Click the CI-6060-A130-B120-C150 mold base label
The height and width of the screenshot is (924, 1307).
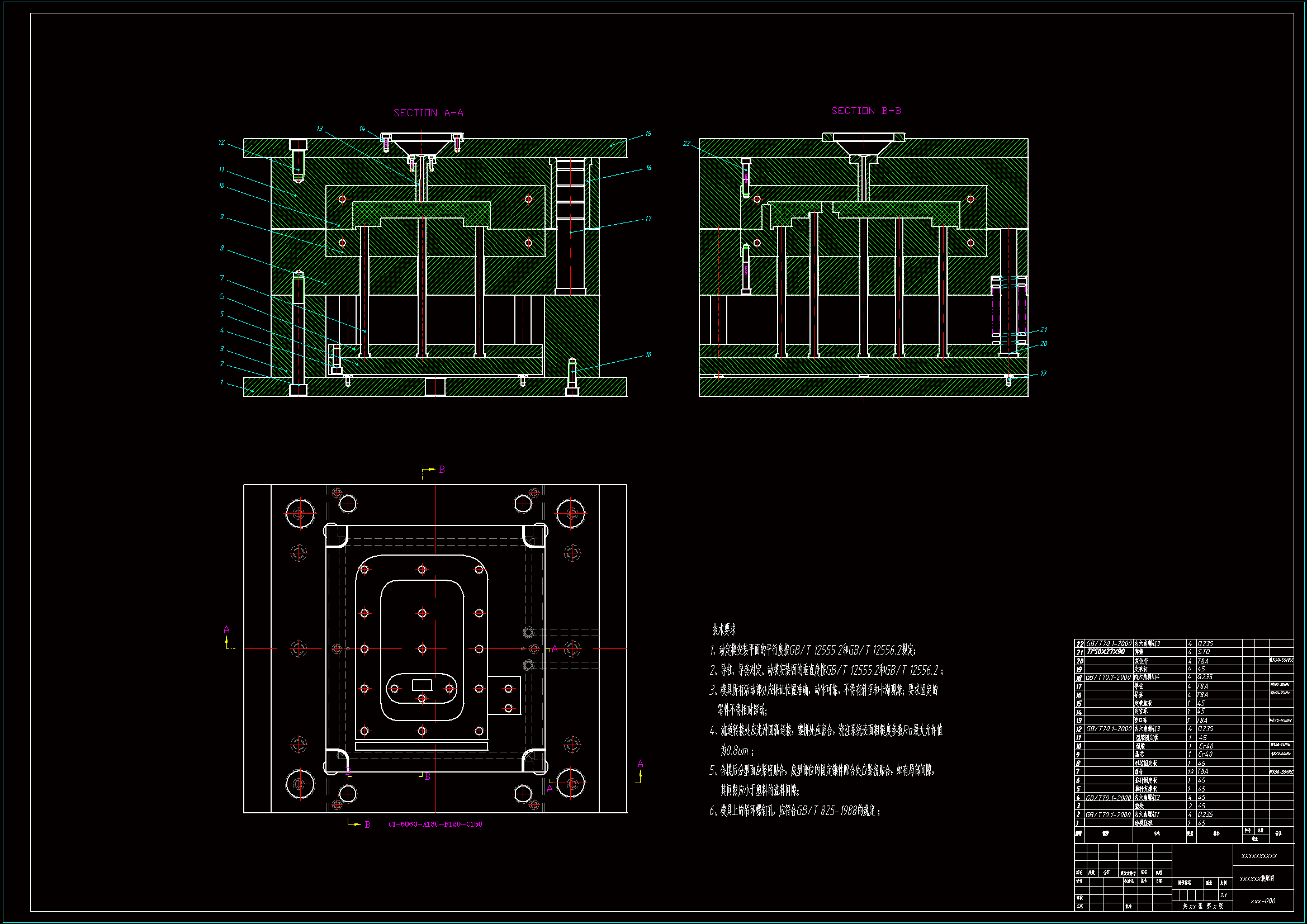pos(435,824)
